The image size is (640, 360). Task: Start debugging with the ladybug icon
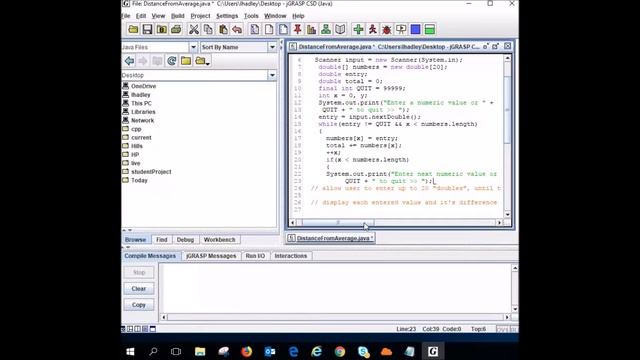tap(387, 29)
